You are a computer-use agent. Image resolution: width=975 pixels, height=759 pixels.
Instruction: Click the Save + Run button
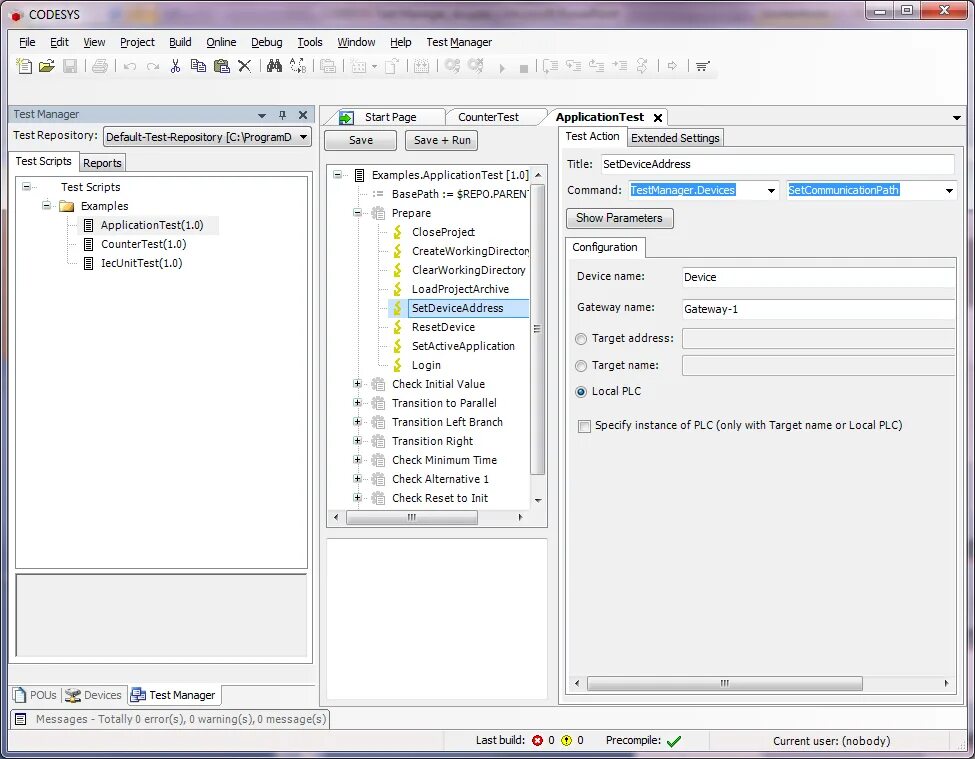pos(442,140)
